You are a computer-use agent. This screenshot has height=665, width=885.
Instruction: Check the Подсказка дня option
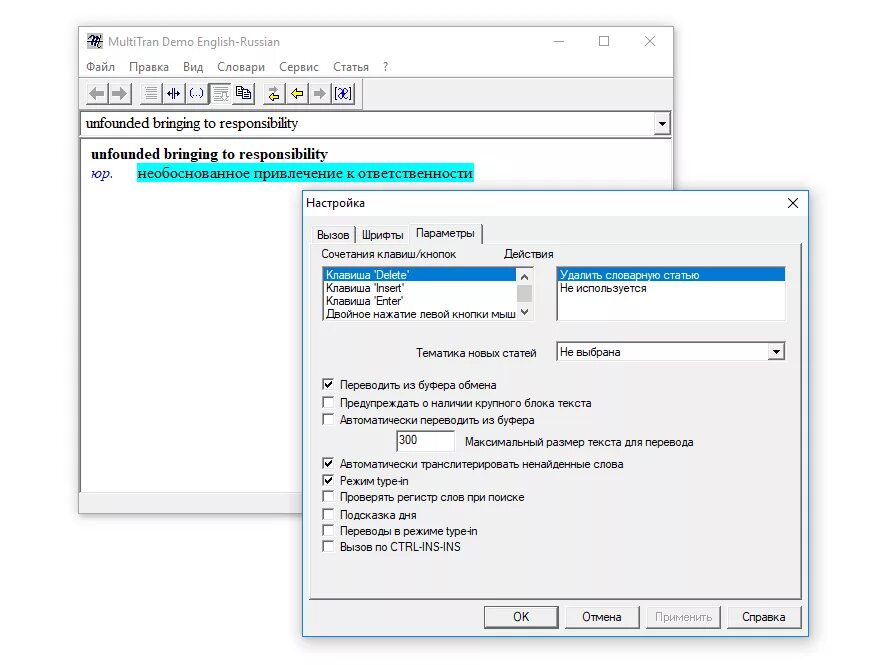coord(328,514)
